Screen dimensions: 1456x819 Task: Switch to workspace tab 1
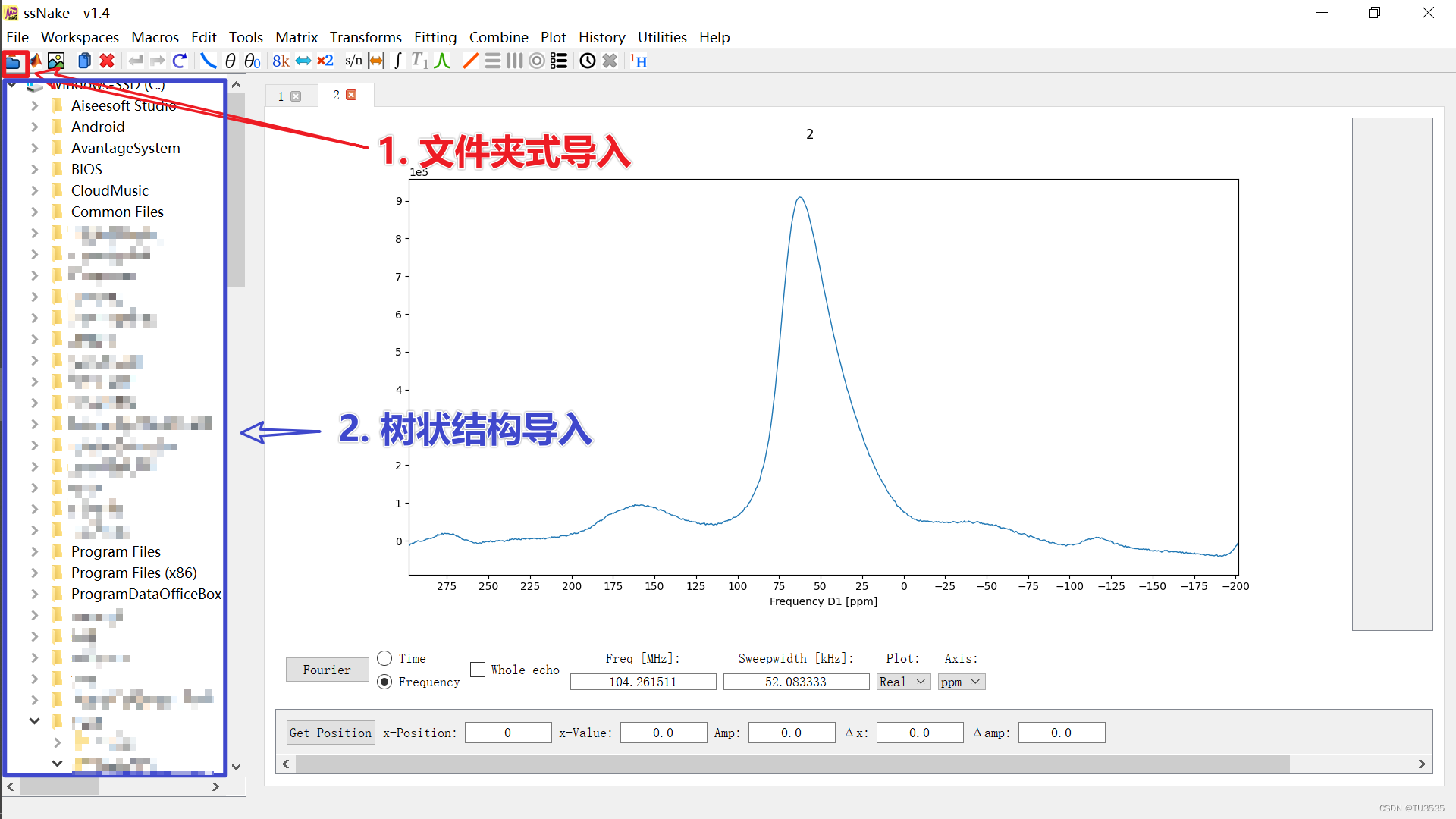click(x=281, y=96)
